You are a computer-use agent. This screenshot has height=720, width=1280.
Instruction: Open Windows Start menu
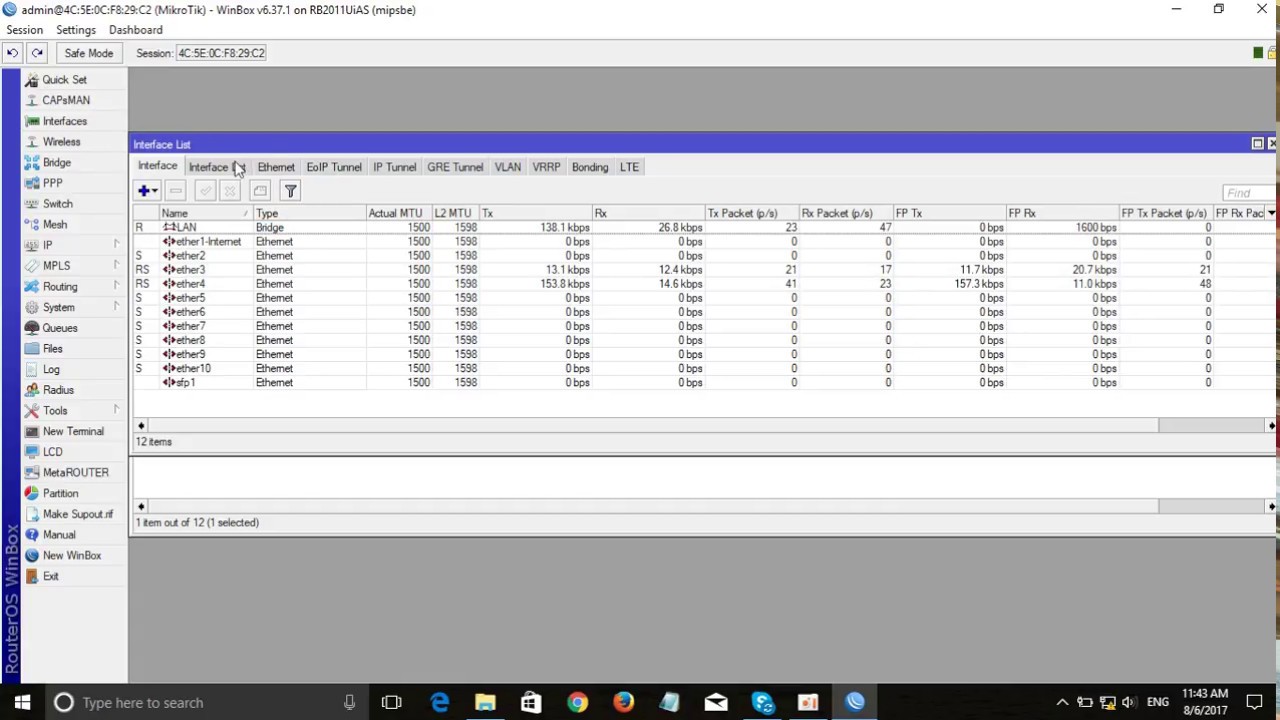pyautogui.click(x=22, y=702)
